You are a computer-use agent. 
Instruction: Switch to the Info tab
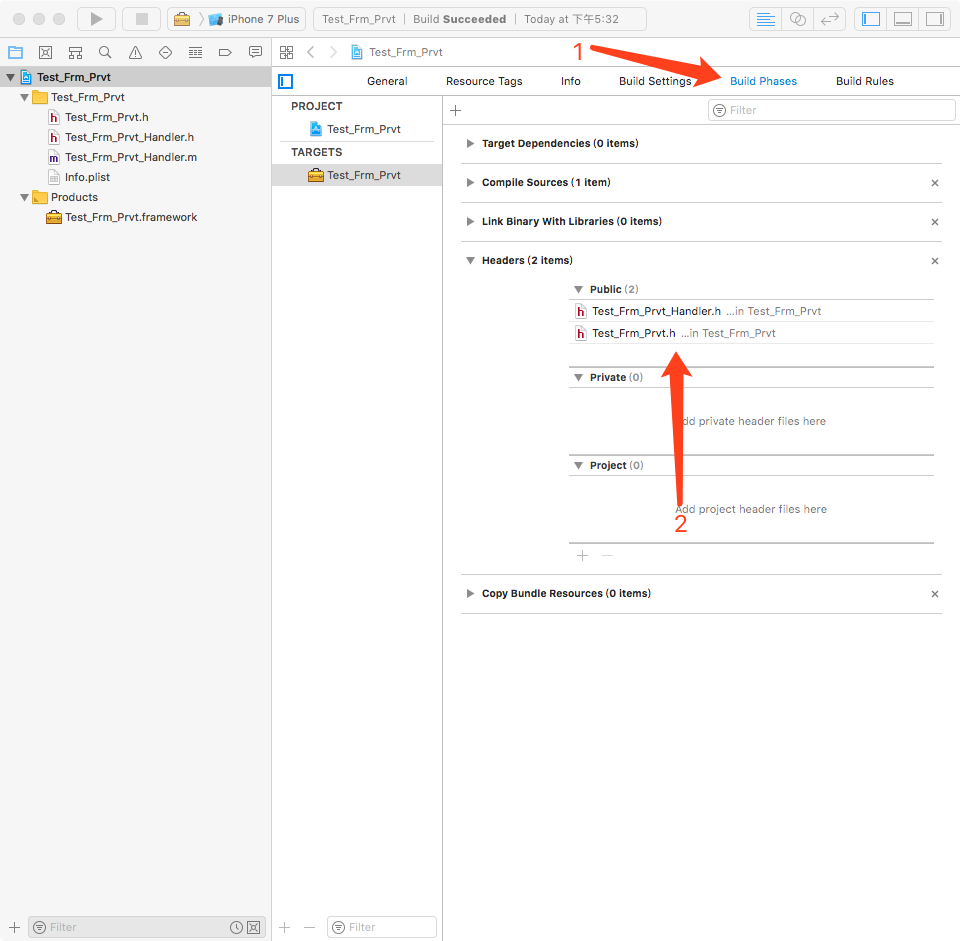pyautogui.click(x=571, y=81)
